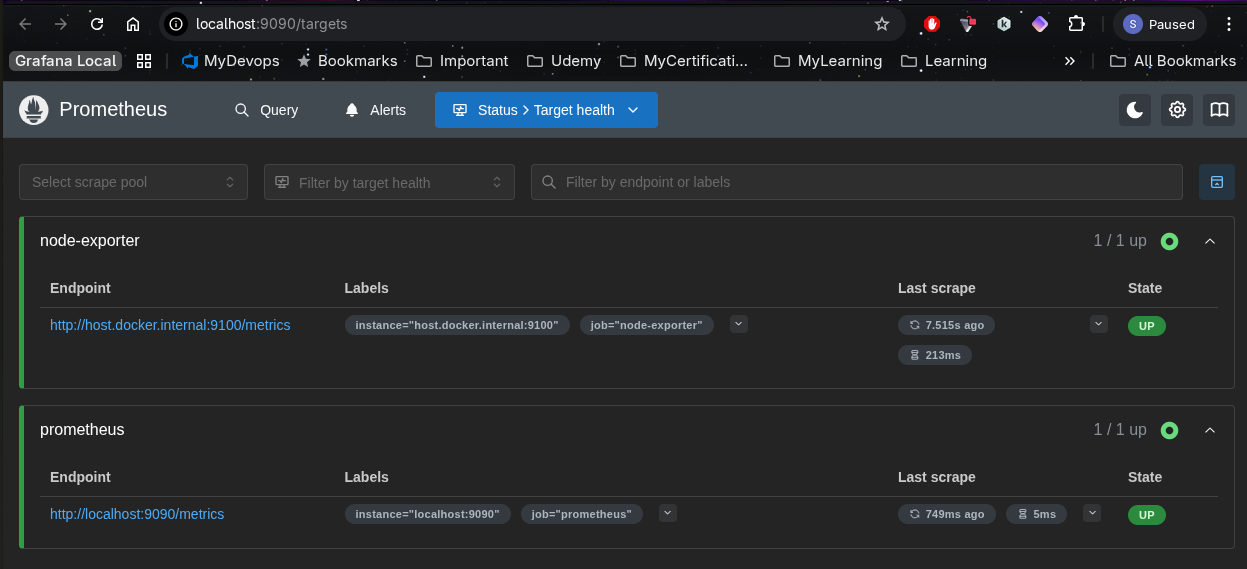Screen dimensions: 1247x569
Task: Go to the Query page
Action: pos(266,110)
